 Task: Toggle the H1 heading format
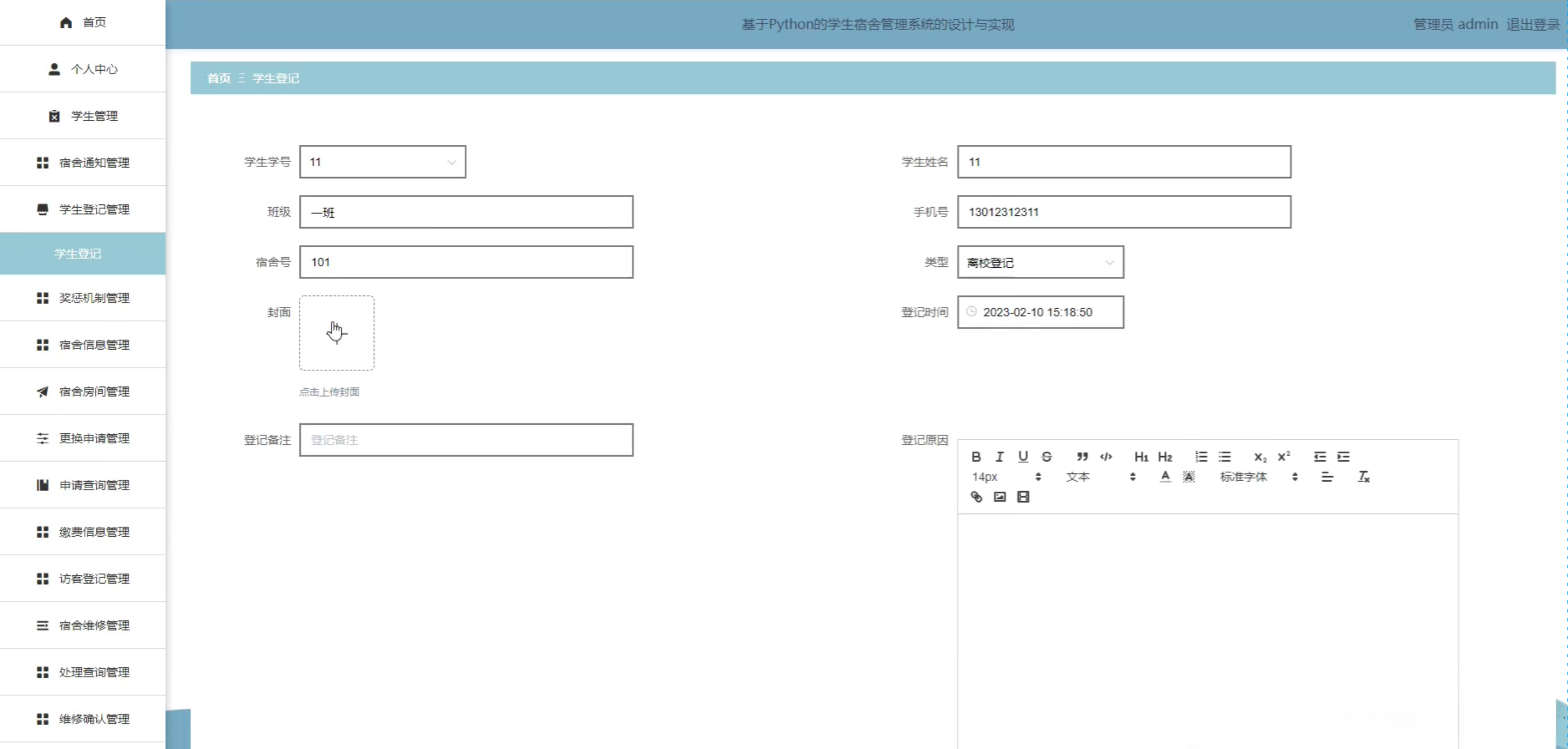click(1141, 456)
